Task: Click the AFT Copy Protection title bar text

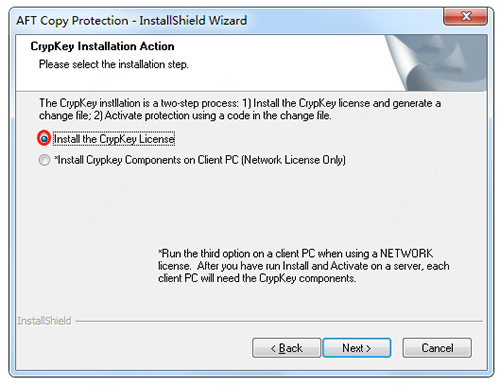Action: click(x=132, y=21)
